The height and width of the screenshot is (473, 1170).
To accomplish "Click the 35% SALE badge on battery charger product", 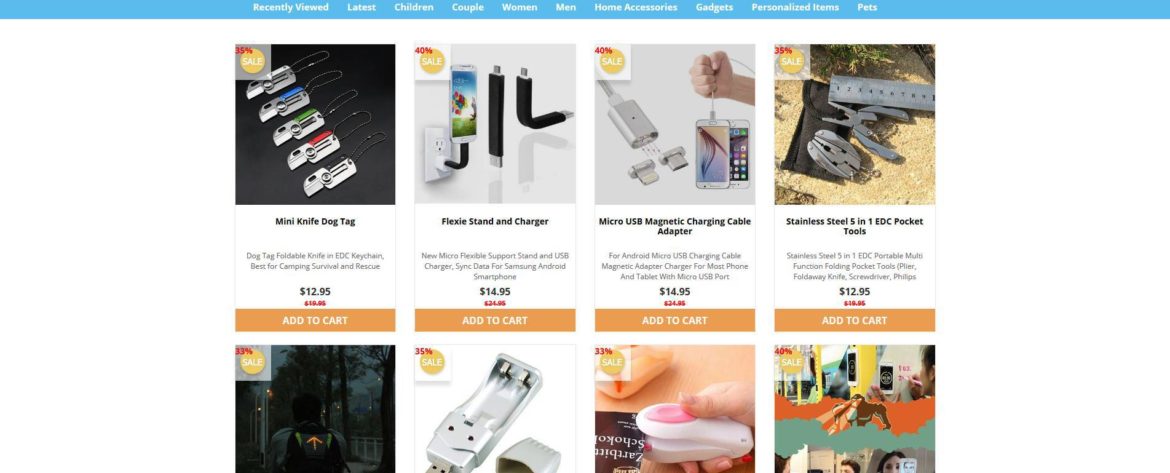I will pos(432,362).
